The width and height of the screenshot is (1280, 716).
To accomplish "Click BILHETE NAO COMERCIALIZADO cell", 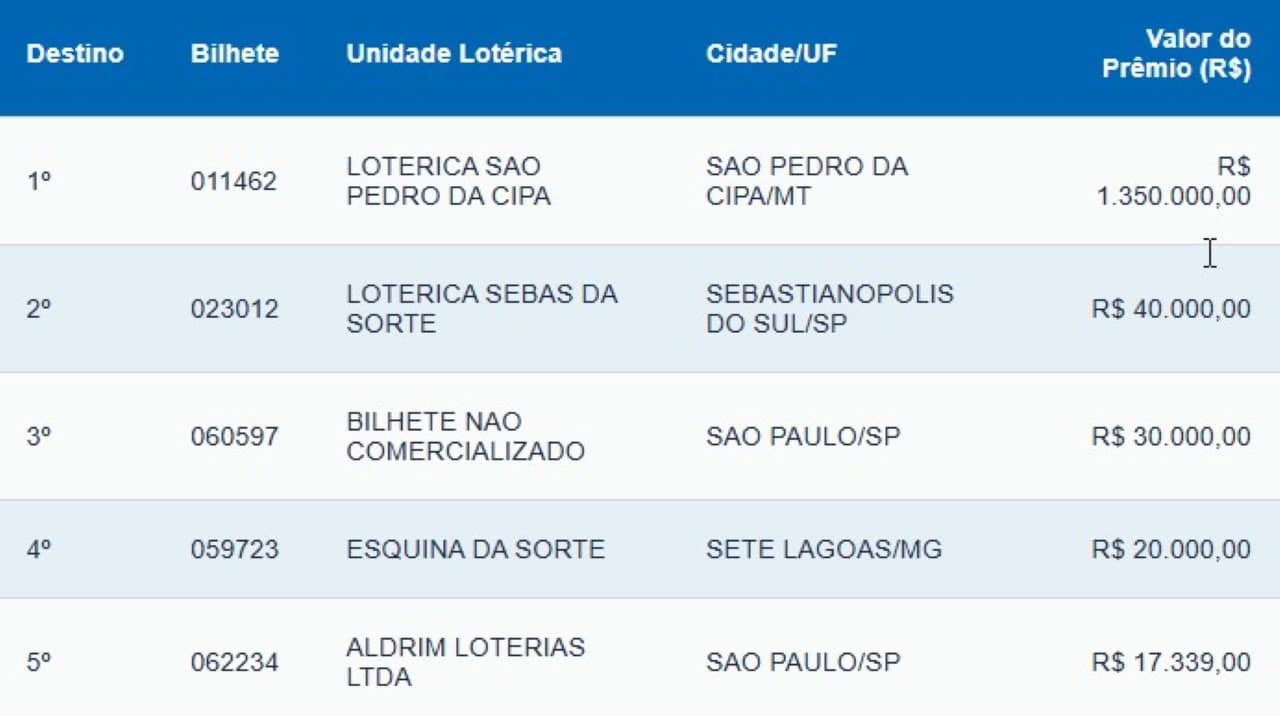I will point(465,437).
